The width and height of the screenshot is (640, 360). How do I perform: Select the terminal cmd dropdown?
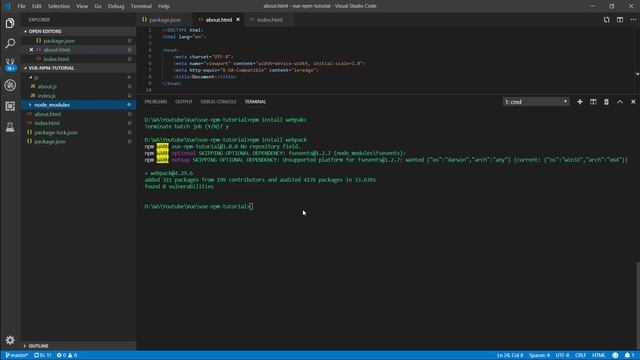pos(536,102)
